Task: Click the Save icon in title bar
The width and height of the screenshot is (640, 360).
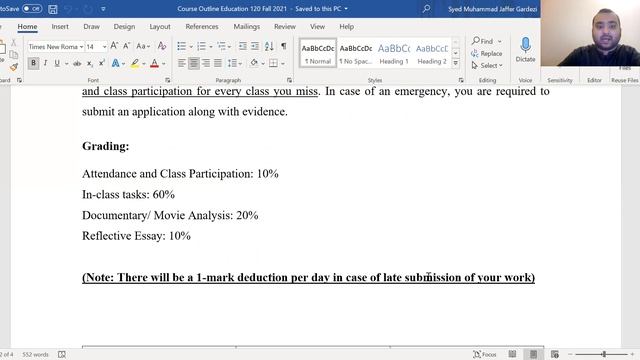Action: pyautogui.click(x=53, y=9)
